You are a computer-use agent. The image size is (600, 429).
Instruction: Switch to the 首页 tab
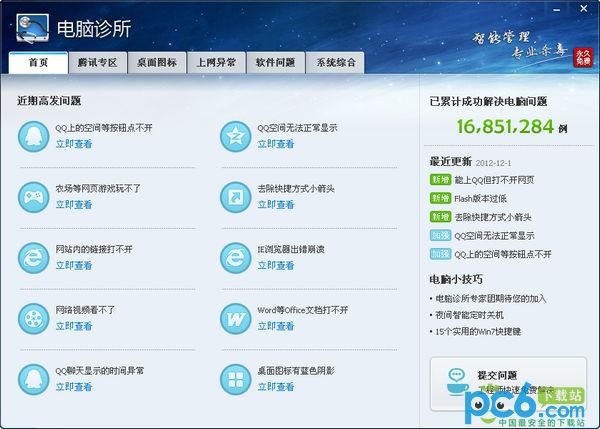[38, 63]
